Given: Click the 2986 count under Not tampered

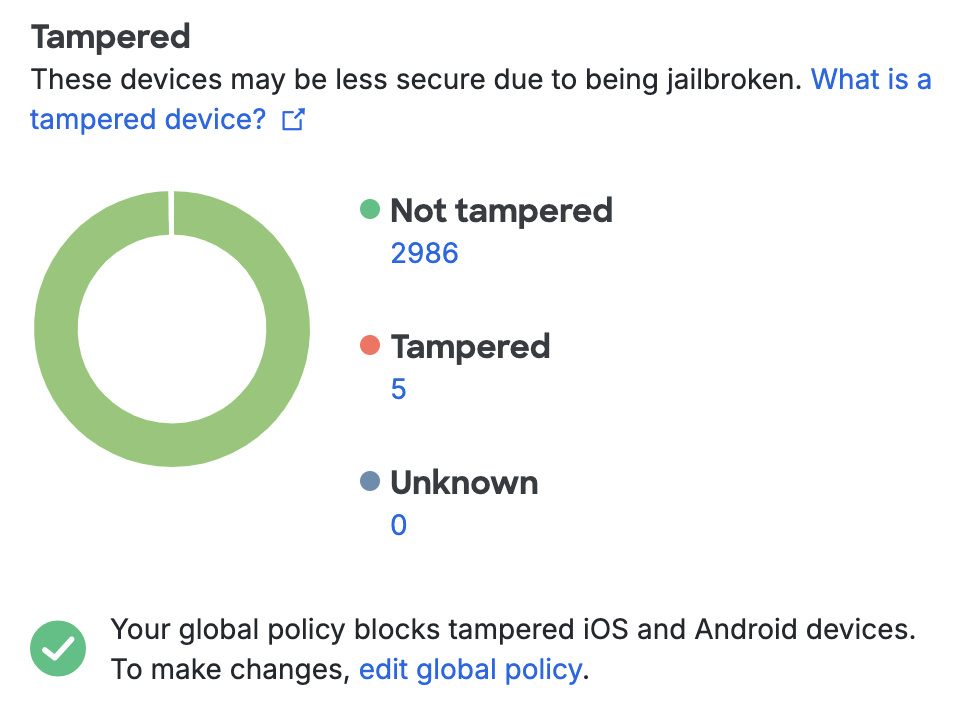Looking at the screenshot, I should coord(424,252).
